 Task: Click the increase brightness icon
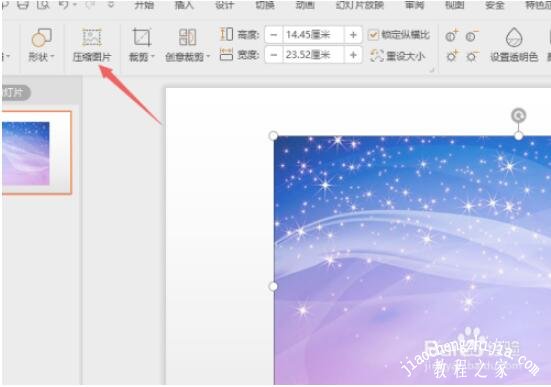pos(452,57)
